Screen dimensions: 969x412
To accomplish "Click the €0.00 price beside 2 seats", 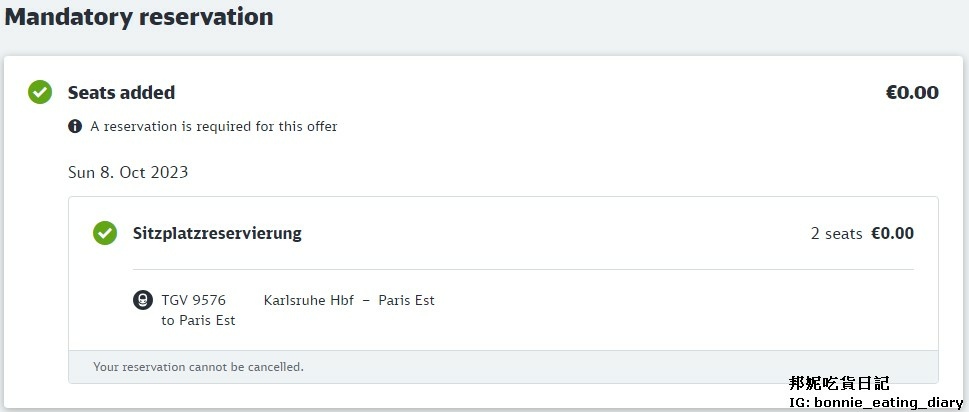I will 892,233.
